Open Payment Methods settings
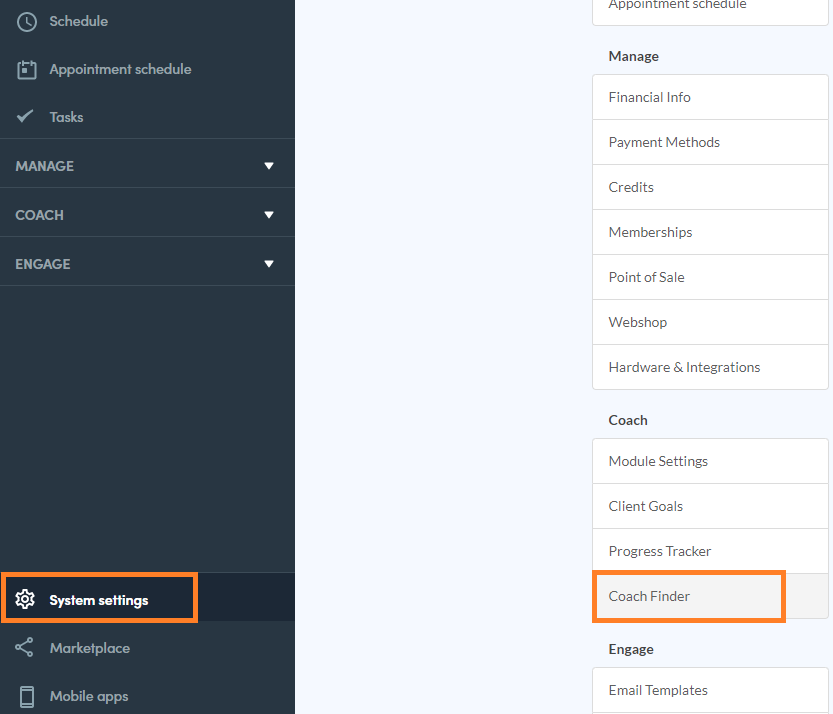The width and height of the screenshot is (833, 714). coord(710,142)
